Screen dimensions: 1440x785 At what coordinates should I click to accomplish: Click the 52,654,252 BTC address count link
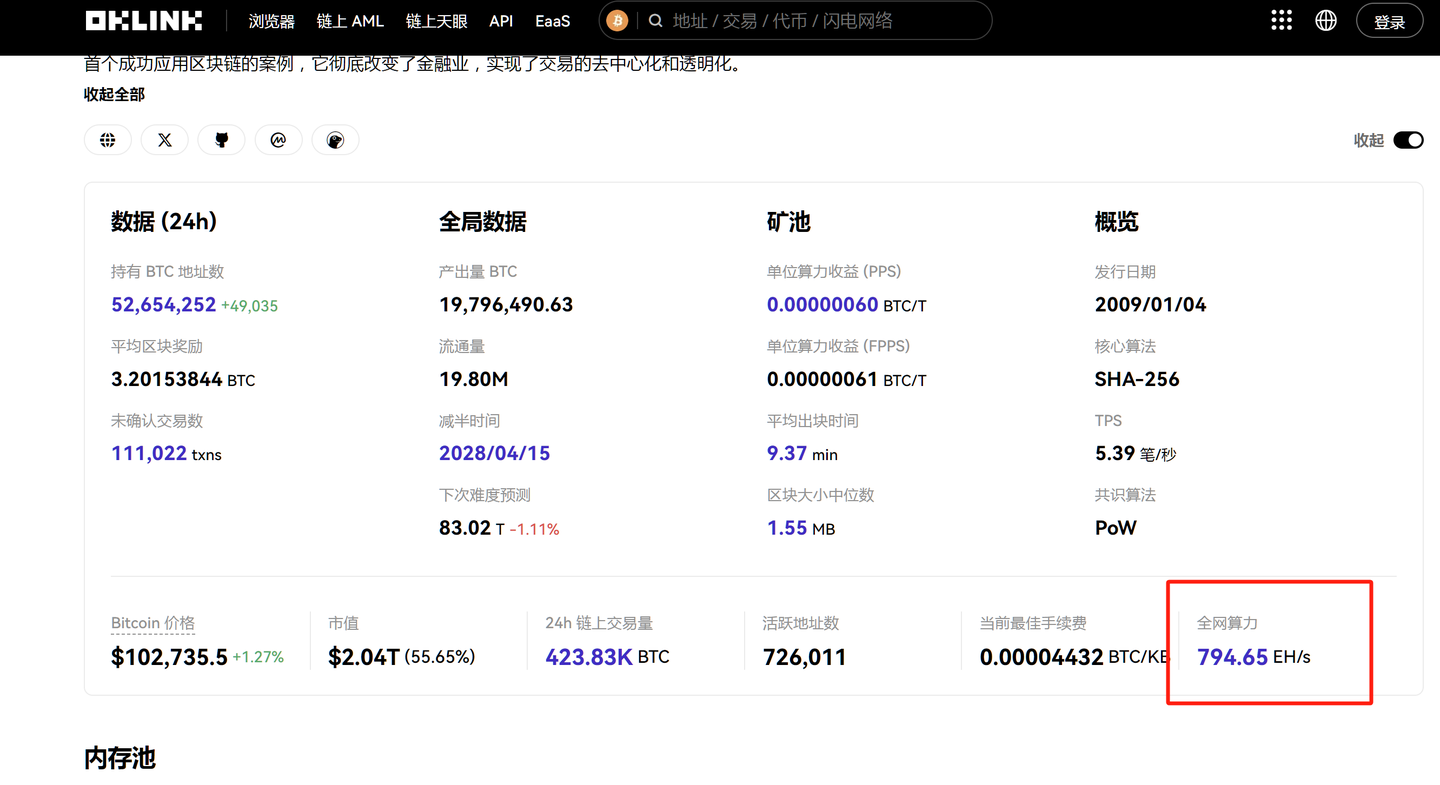tap(163, 305)
